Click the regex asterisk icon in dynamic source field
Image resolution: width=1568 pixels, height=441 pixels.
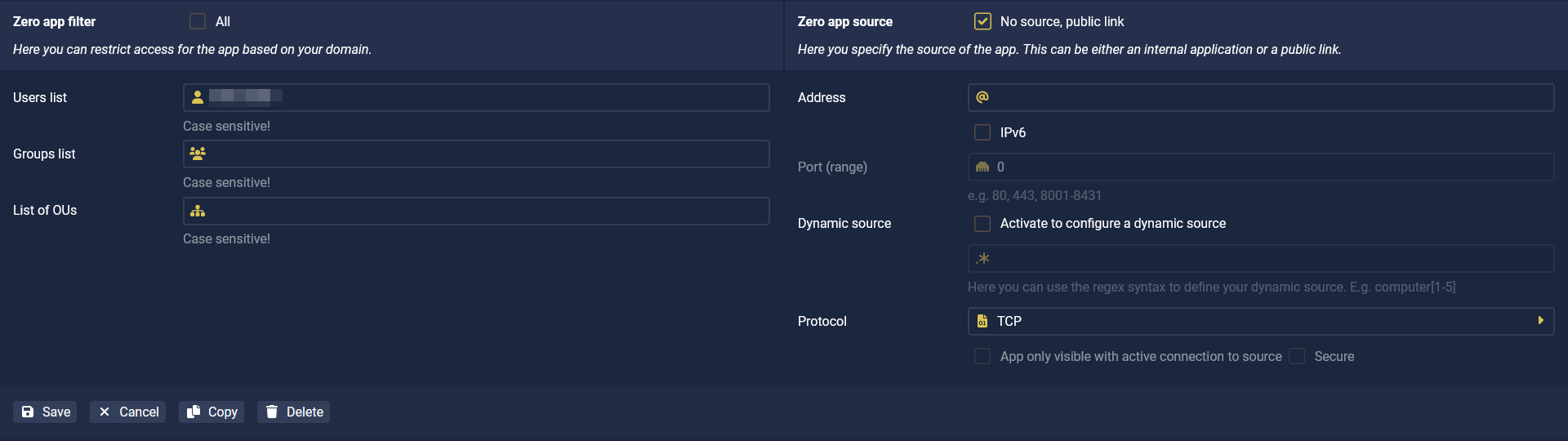click(982, 258)
